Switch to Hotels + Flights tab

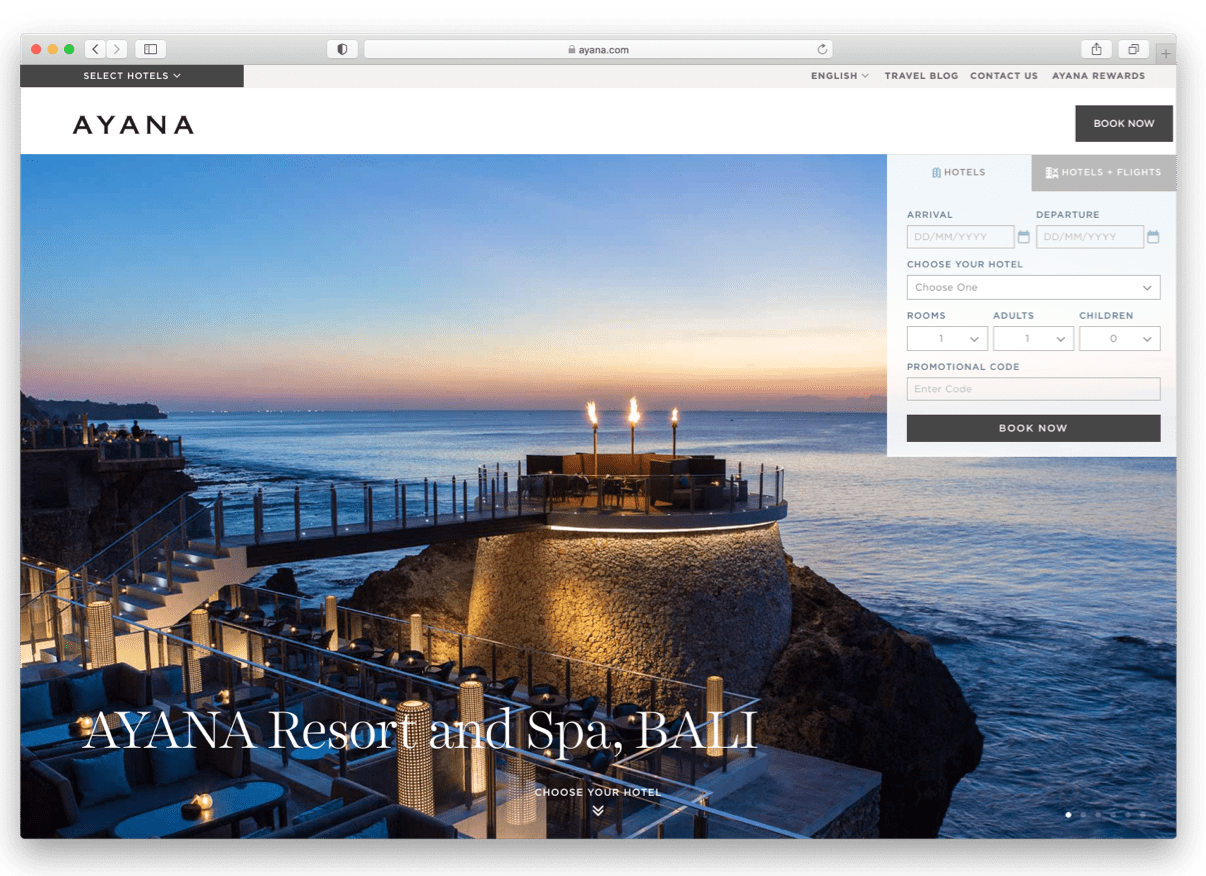click(1104, 172)
